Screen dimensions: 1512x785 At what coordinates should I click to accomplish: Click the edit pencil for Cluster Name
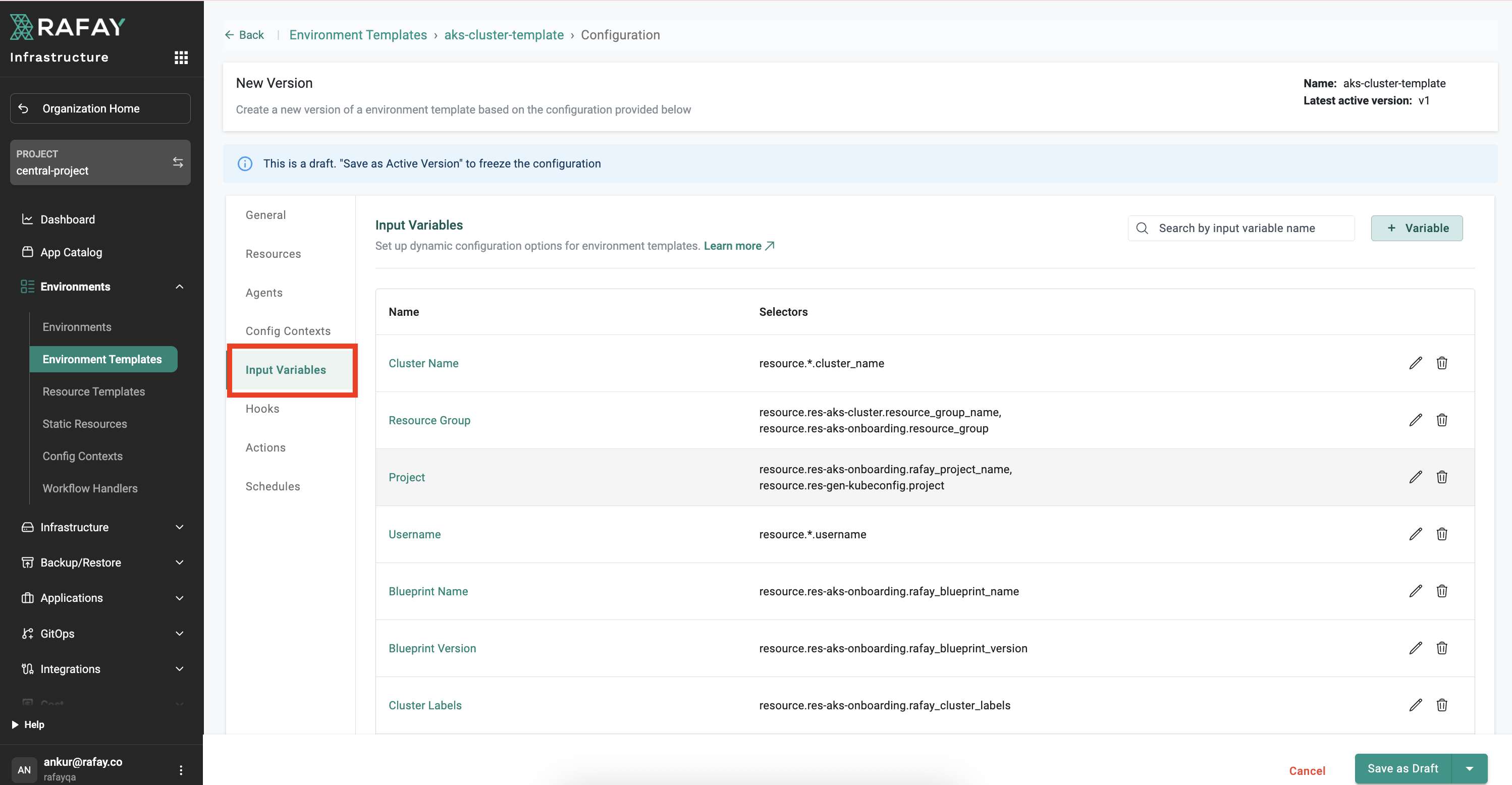1415,363
